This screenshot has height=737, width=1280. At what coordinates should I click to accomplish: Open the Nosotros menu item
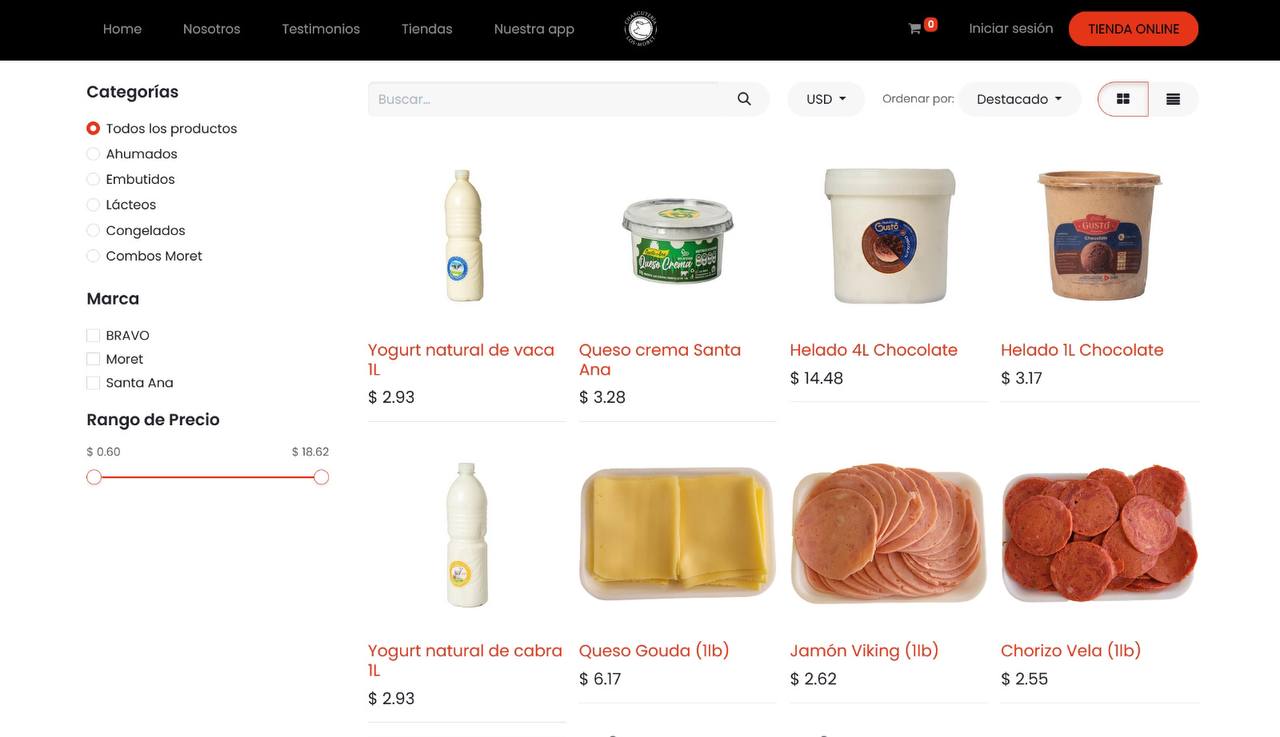tap(212, 29)
